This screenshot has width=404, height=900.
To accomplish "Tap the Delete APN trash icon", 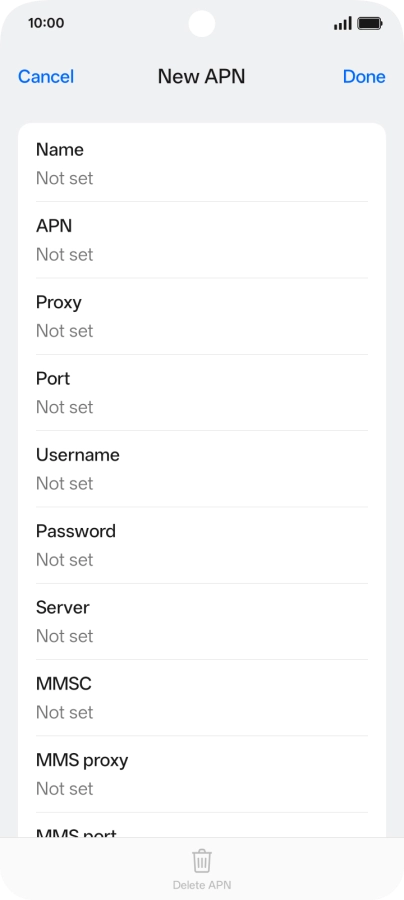I will coord(201,861).
